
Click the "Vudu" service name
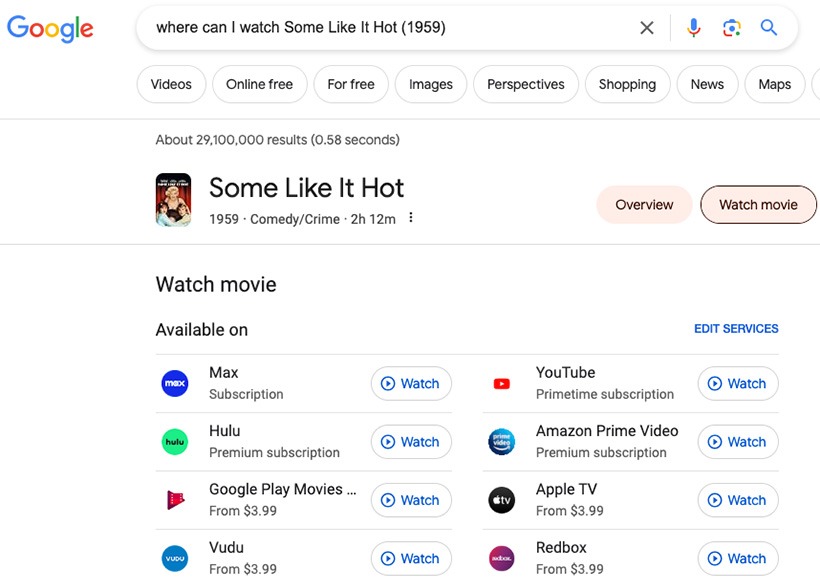[x=226, y=547]
